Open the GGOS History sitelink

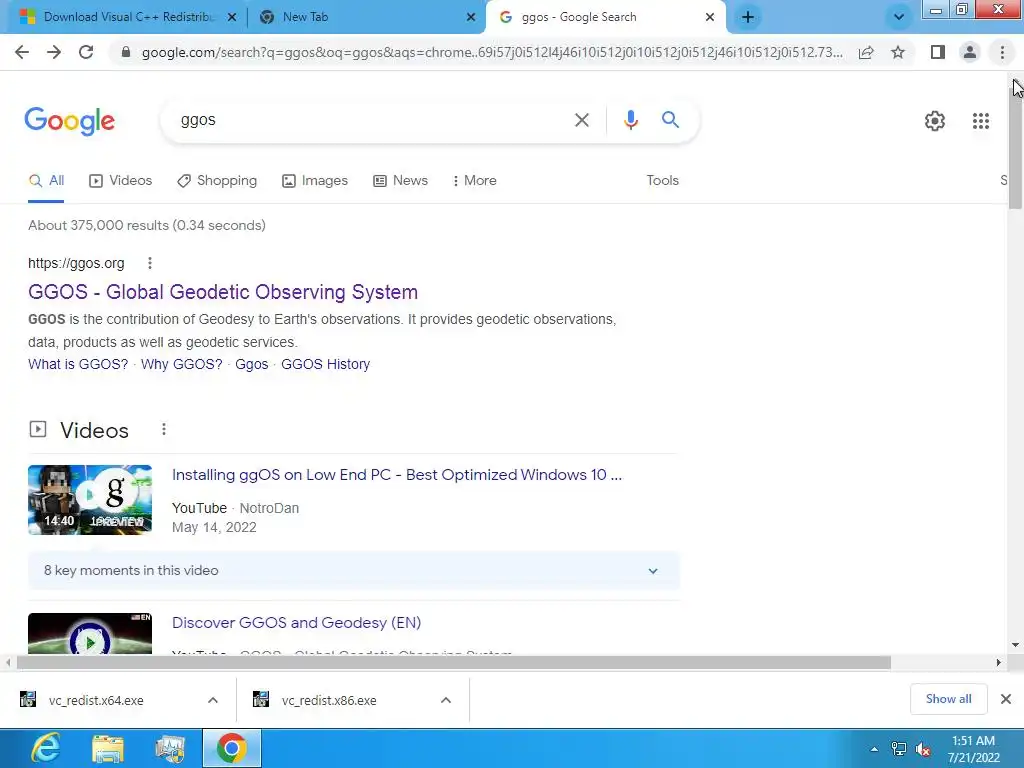pyautogui.click(x=325, y=364)
